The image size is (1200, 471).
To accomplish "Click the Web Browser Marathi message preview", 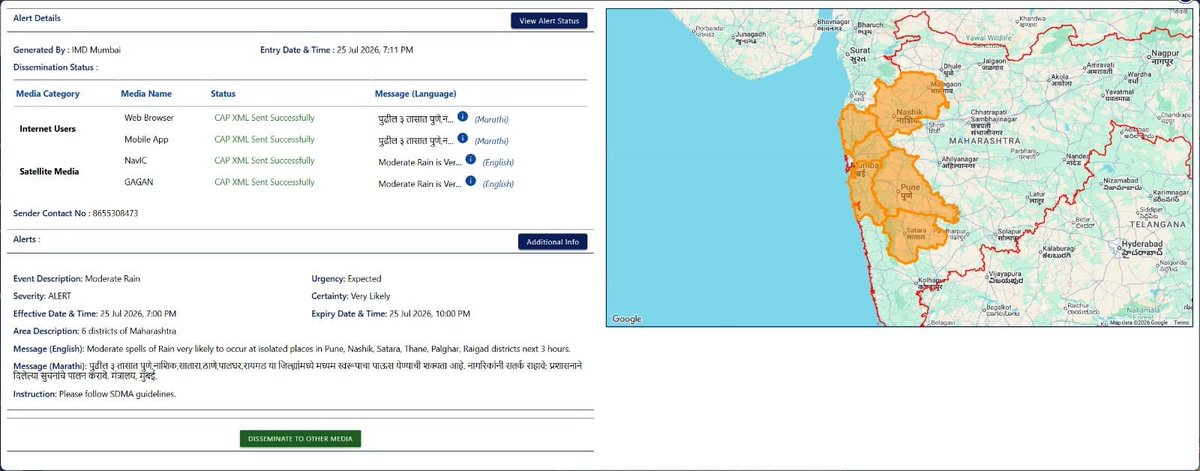I will [416, 119].
